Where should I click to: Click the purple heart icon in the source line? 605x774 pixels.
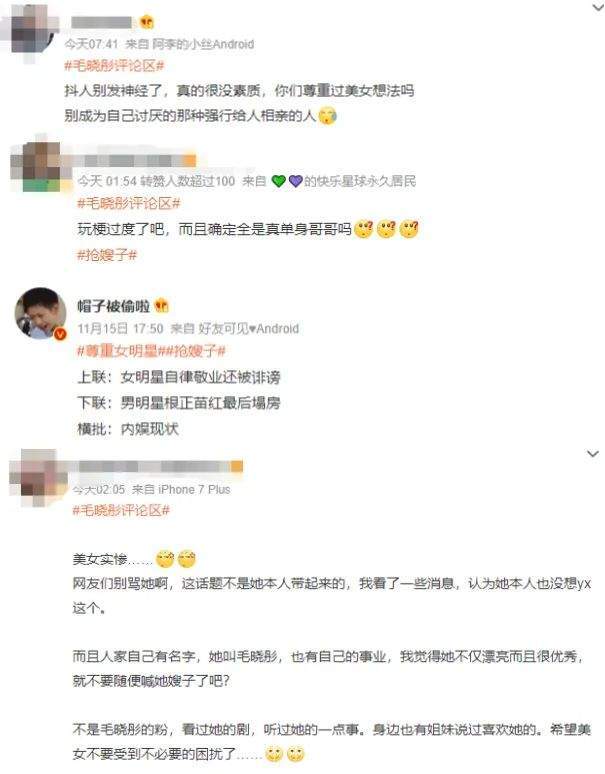pyautogui.click(x=295, y=181)
